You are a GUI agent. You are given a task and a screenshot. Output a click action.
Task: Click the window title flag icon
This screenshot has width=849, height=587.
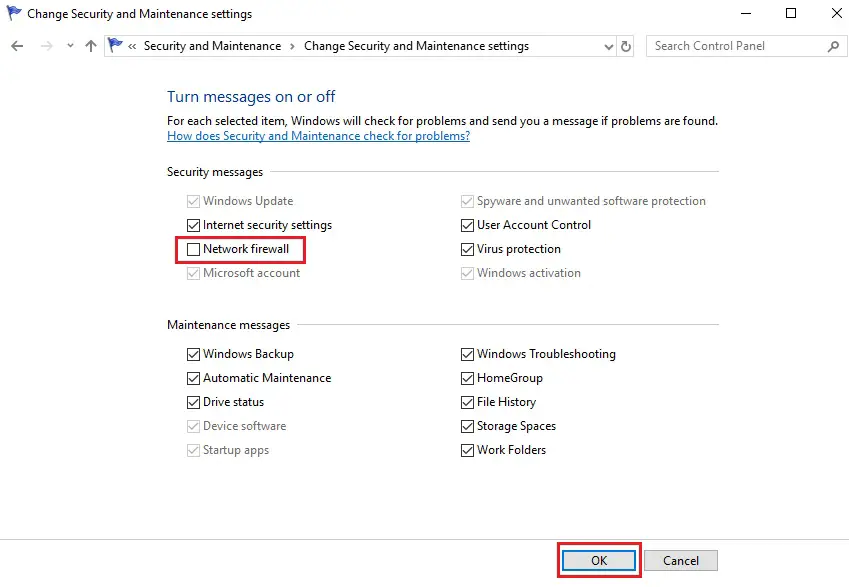click(14, 13)
